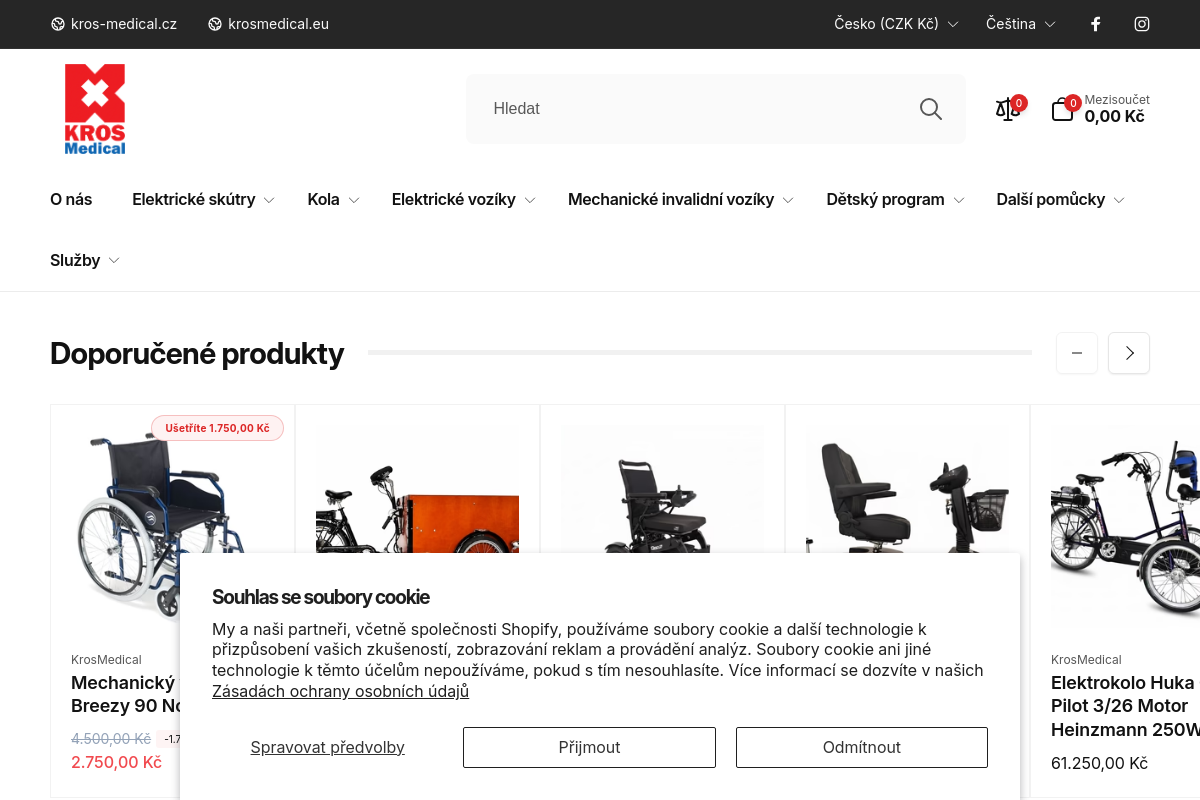This screenshot has height=800, width=1200.
Task: Expand the Další pomůcky menu
Action: (1061, 200)
